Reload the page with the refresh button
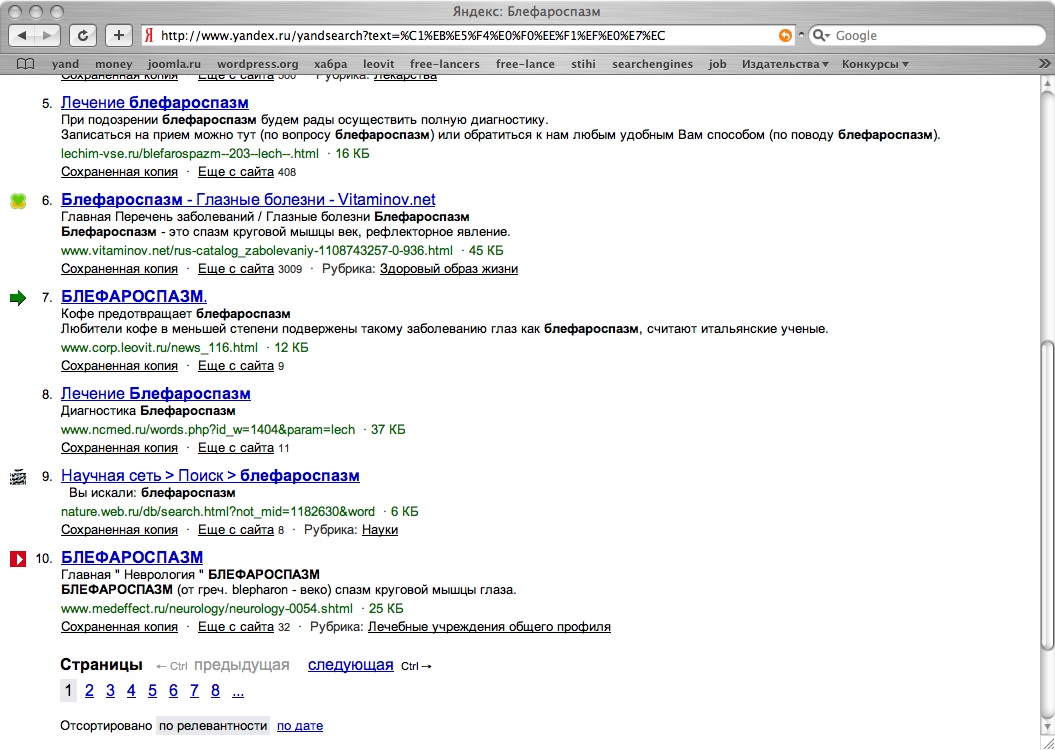This screenshot has width=1055, height=750. coord(83,36)
